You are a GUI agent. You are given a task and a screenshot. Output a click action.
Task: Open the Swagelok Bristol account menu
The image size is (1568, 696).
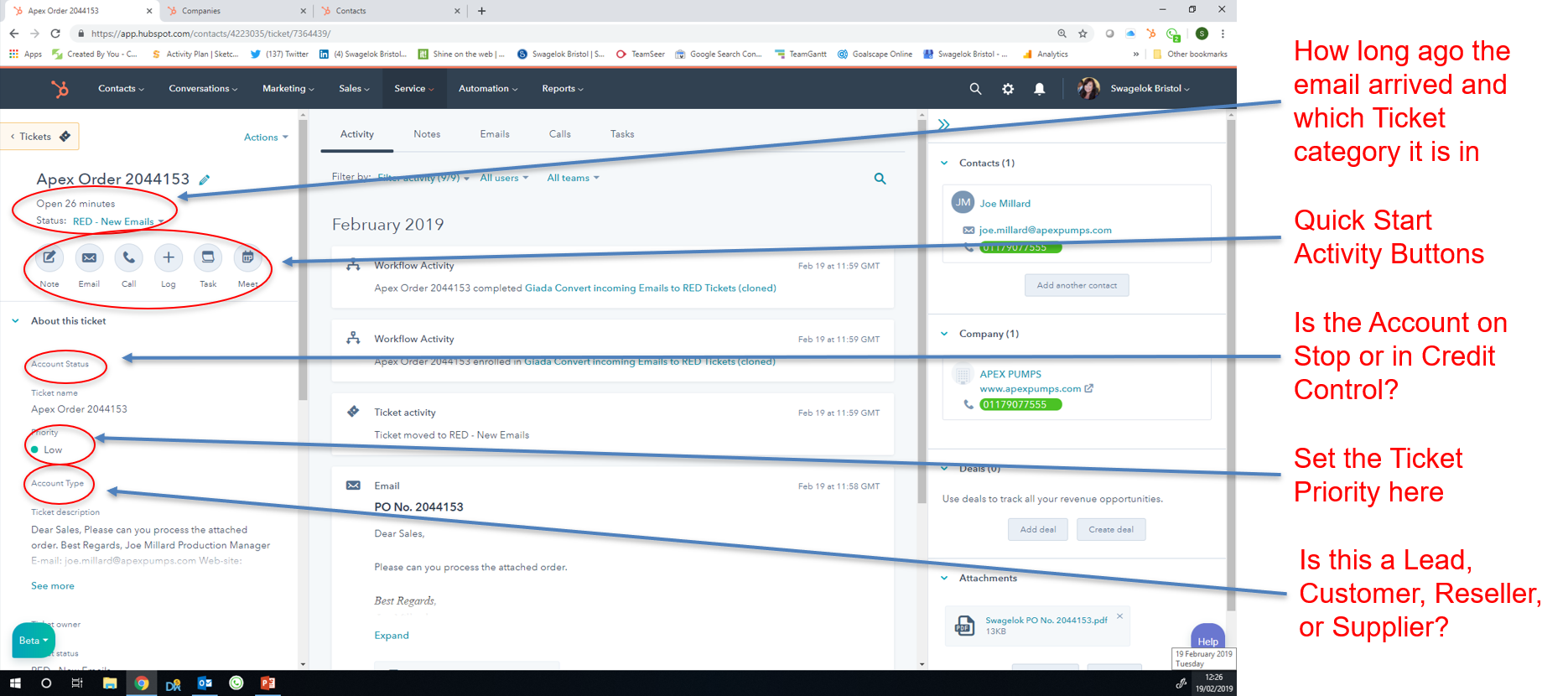(1150, 89)
